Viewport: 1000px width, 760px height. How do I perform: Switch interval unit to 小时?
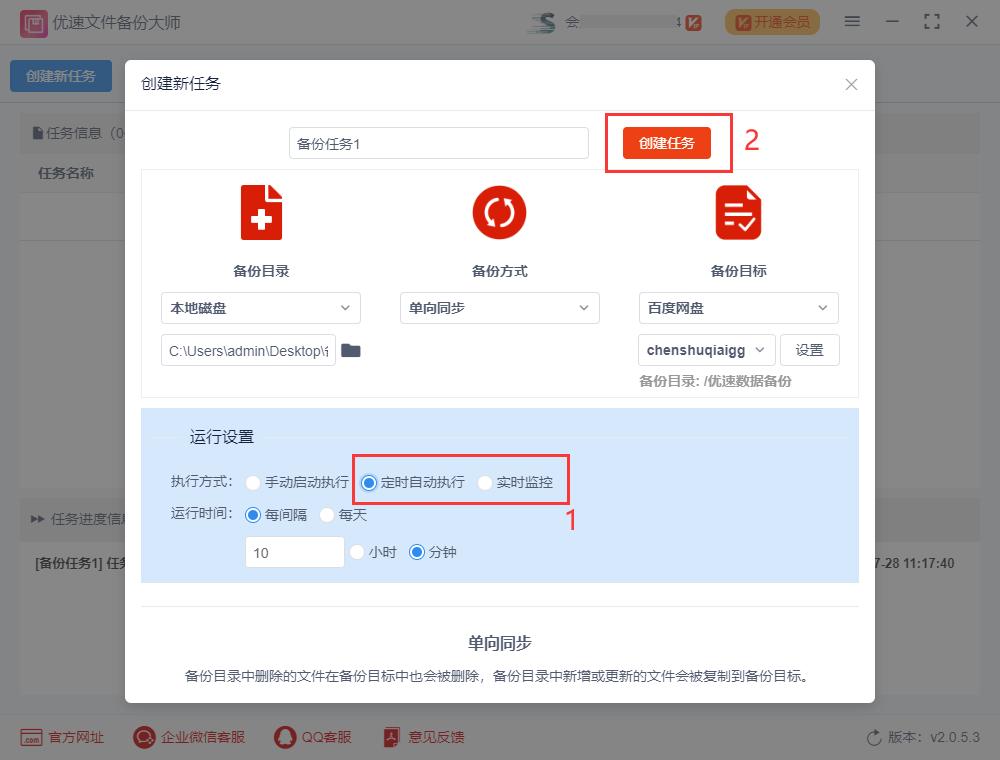tap(357, 550)
